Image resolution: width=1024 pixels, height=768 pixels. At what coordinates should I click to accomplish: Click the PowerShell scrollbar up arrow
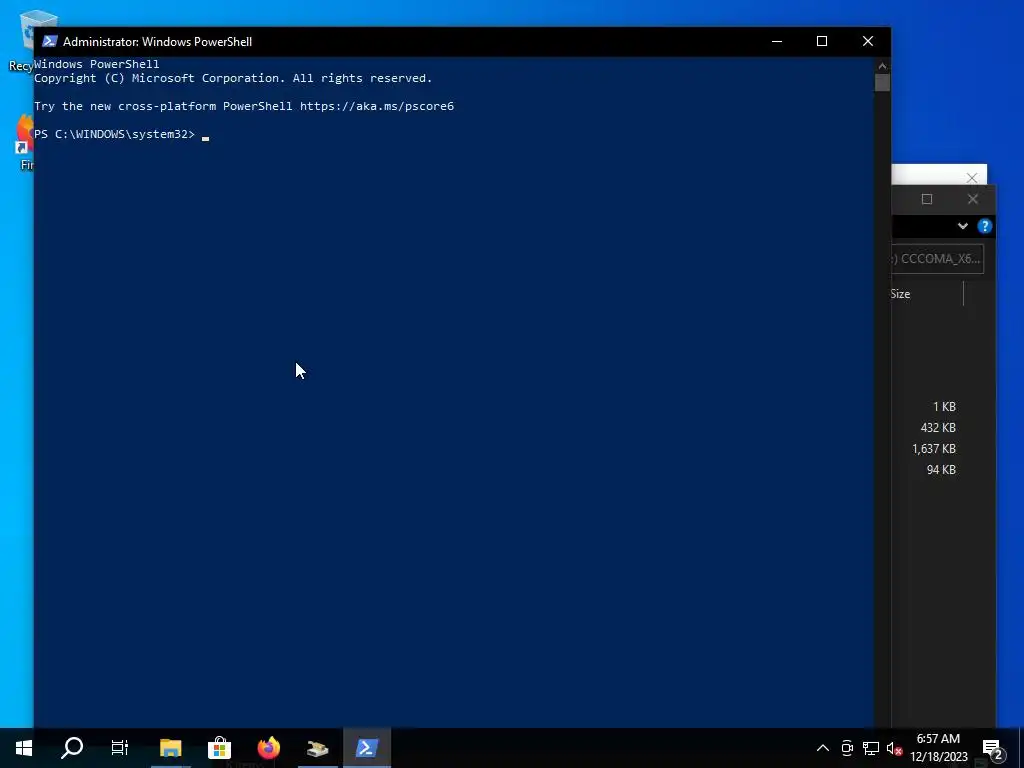[882, 65]
